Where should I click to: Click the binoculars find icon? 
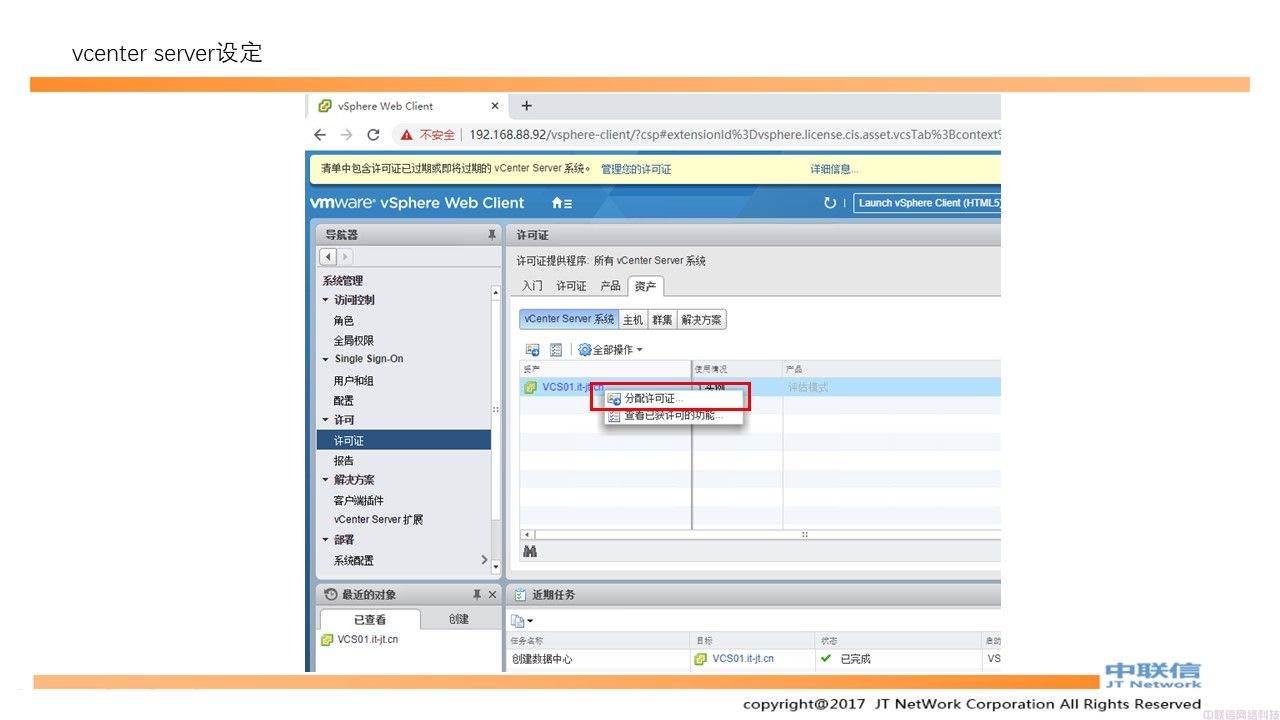tap(530, 552)
